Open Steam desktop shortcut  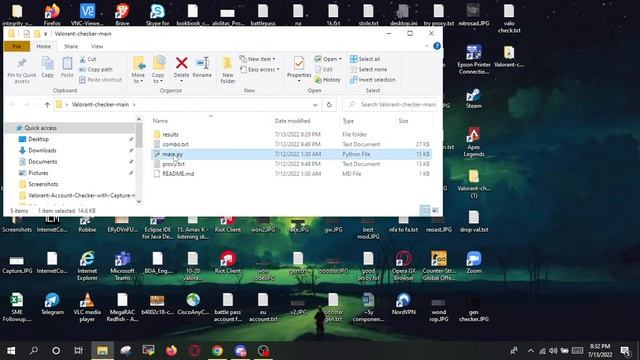(473, 99)
